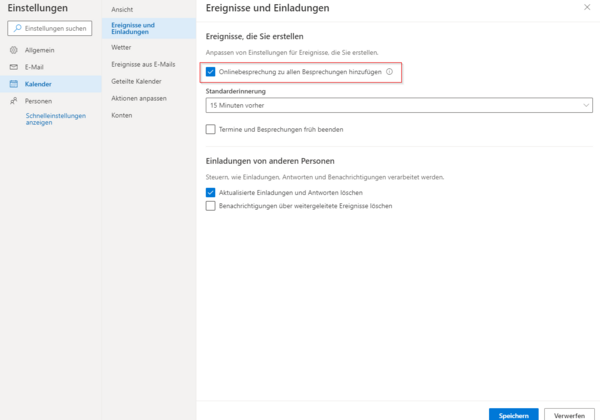Click the Verwerfen button
This screenshot has width=600, height=420.
(569, 414)
